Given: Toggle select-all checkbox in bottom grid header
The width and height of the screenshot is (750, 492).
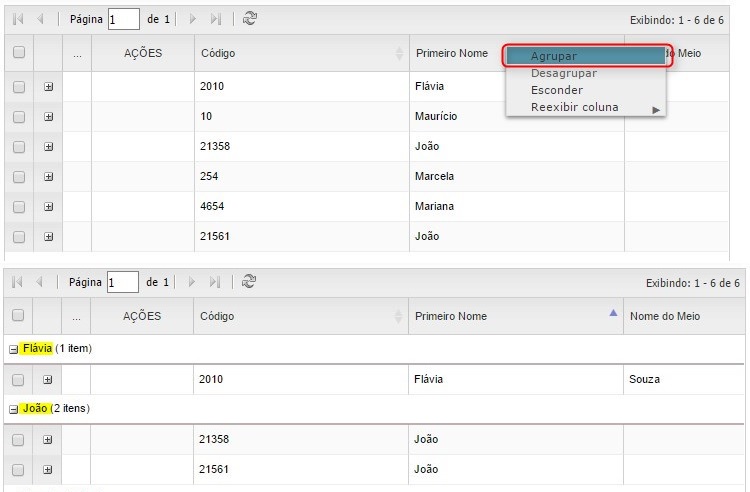Looking at the screenshot, I should pos(19,316).
